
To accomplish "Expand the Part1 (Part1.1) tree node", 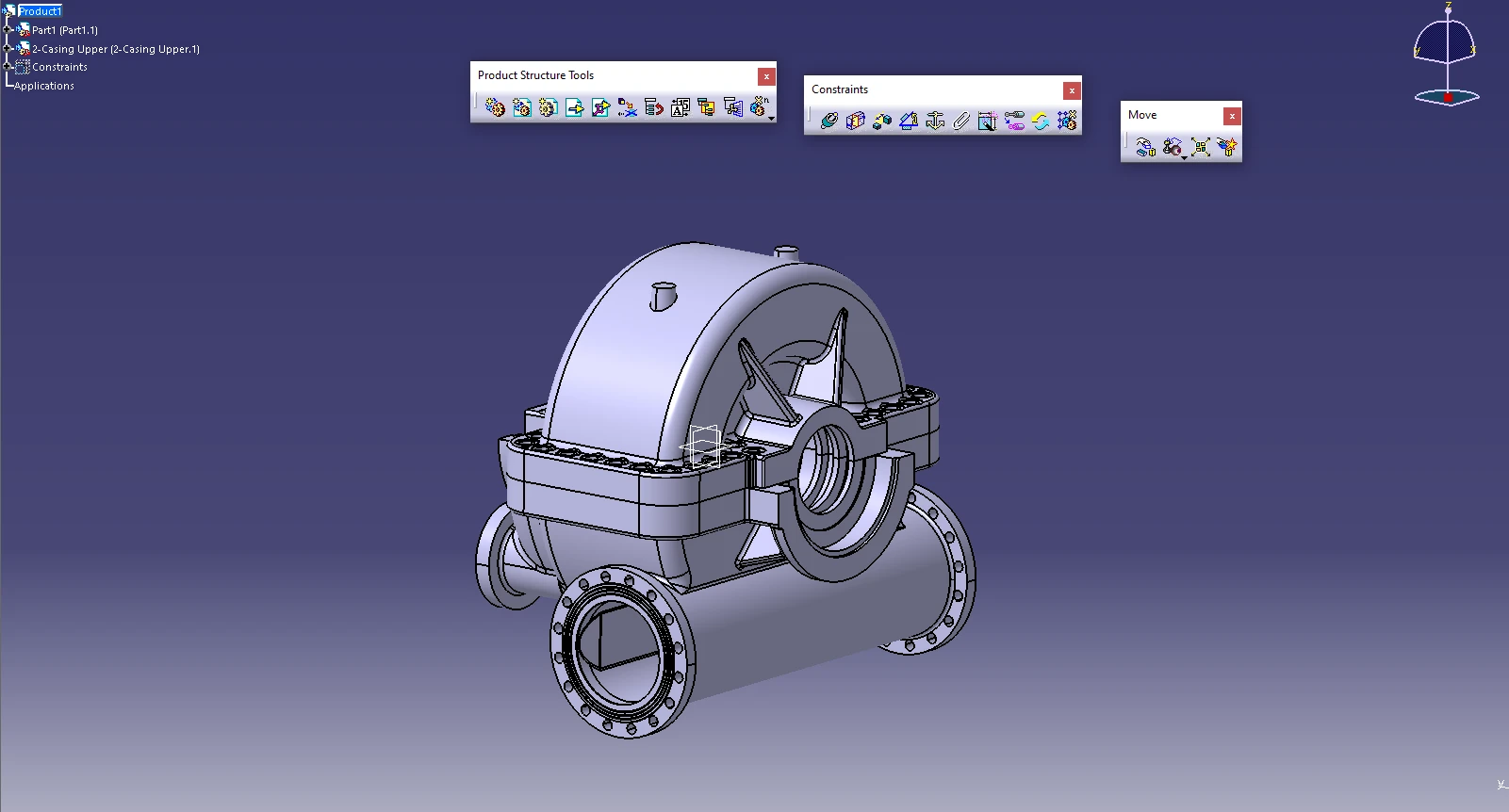I will point(8,30).
